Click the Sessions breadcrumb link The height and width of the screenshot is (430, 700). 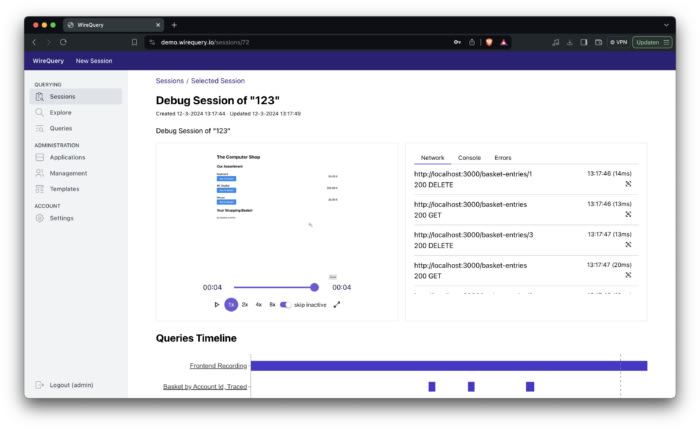point(169,81)
